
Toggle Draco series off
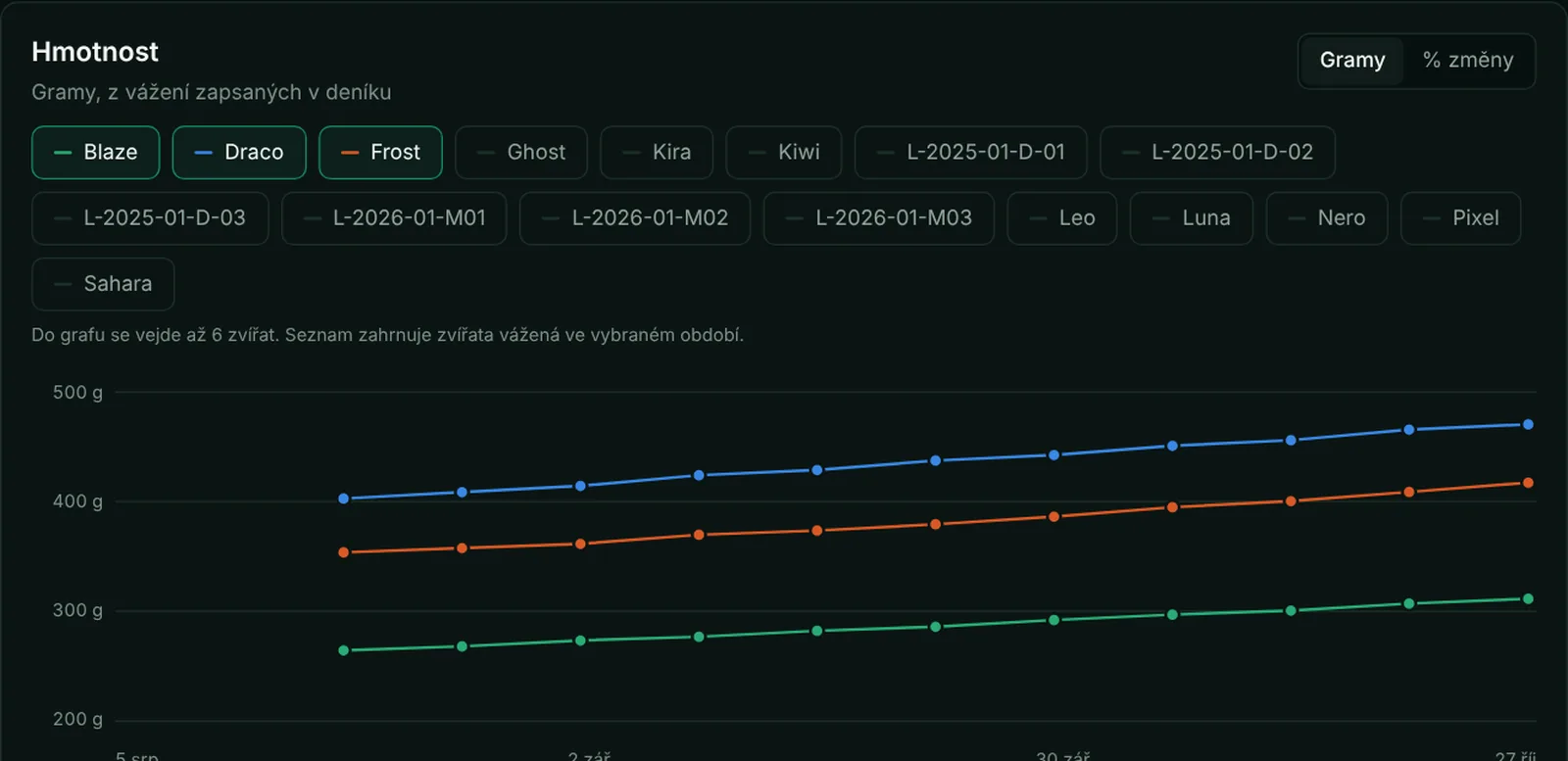coord(239,153)
